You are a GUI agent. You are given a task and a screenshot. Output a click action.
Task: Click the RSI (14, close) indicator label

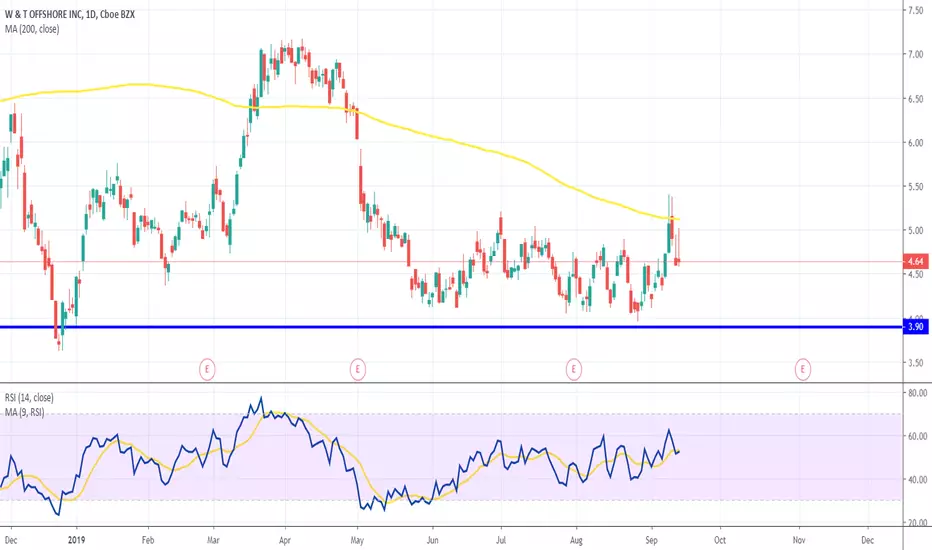[x=29, y=398]
